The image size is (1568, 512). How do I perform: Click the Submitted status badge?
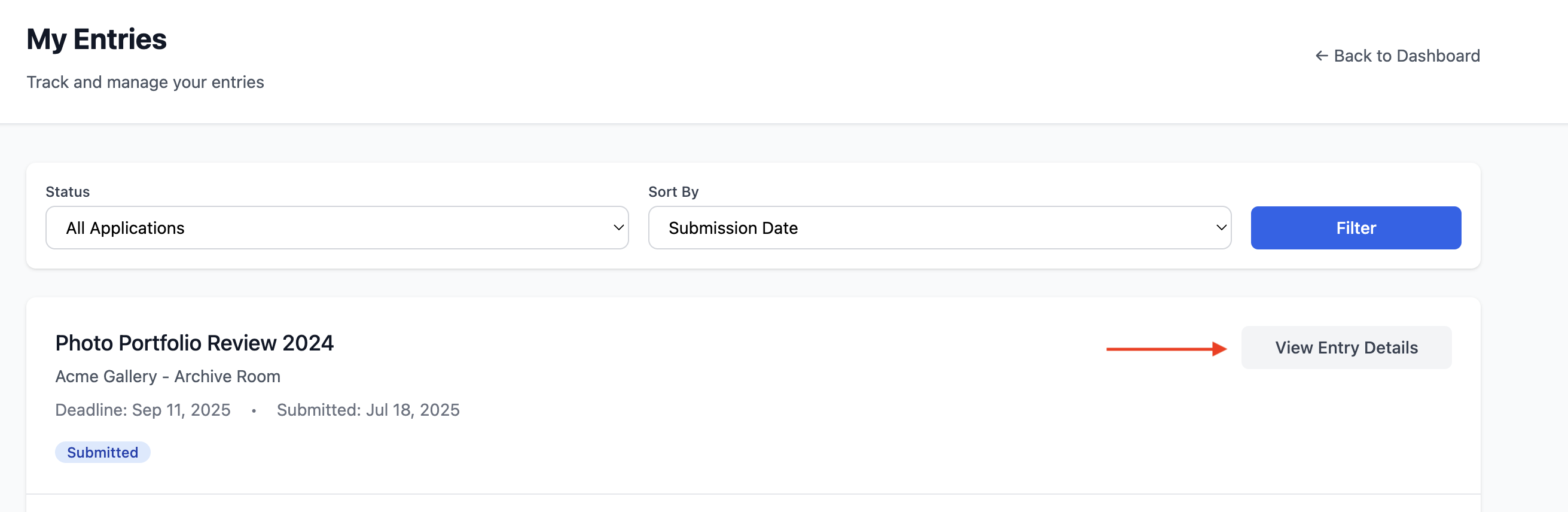(102, 452)
